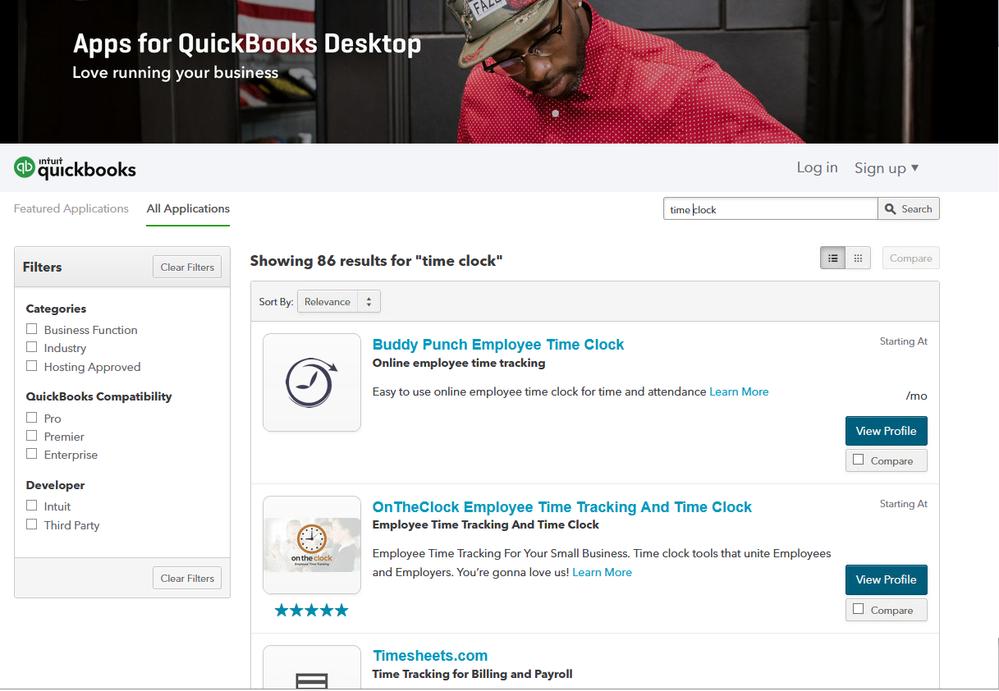Viewport: 999px width, 691px height.
Task: Check the Industry category filter
Action: [31, 347]
